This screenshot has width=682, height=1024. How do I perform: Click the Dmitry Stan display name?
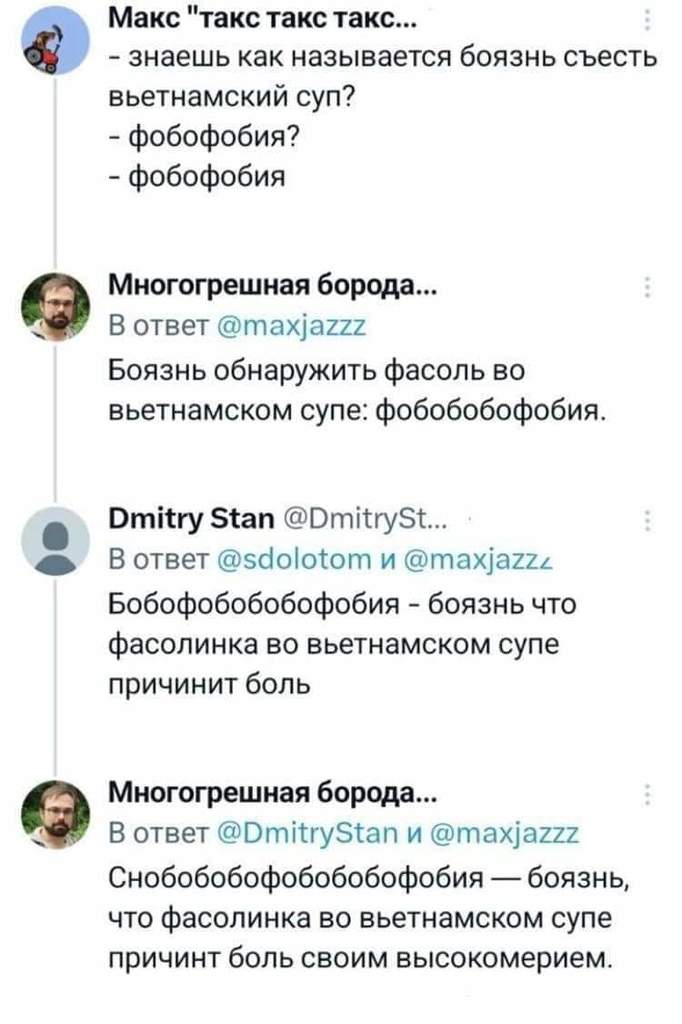point(182,520)
